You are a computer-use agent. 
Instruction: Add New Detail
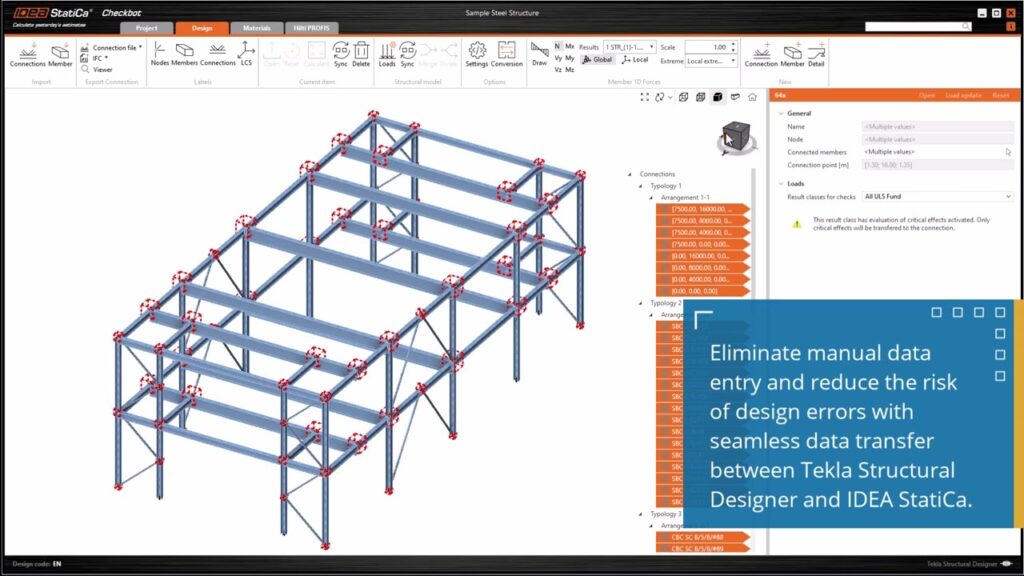[x=816, y=55]
